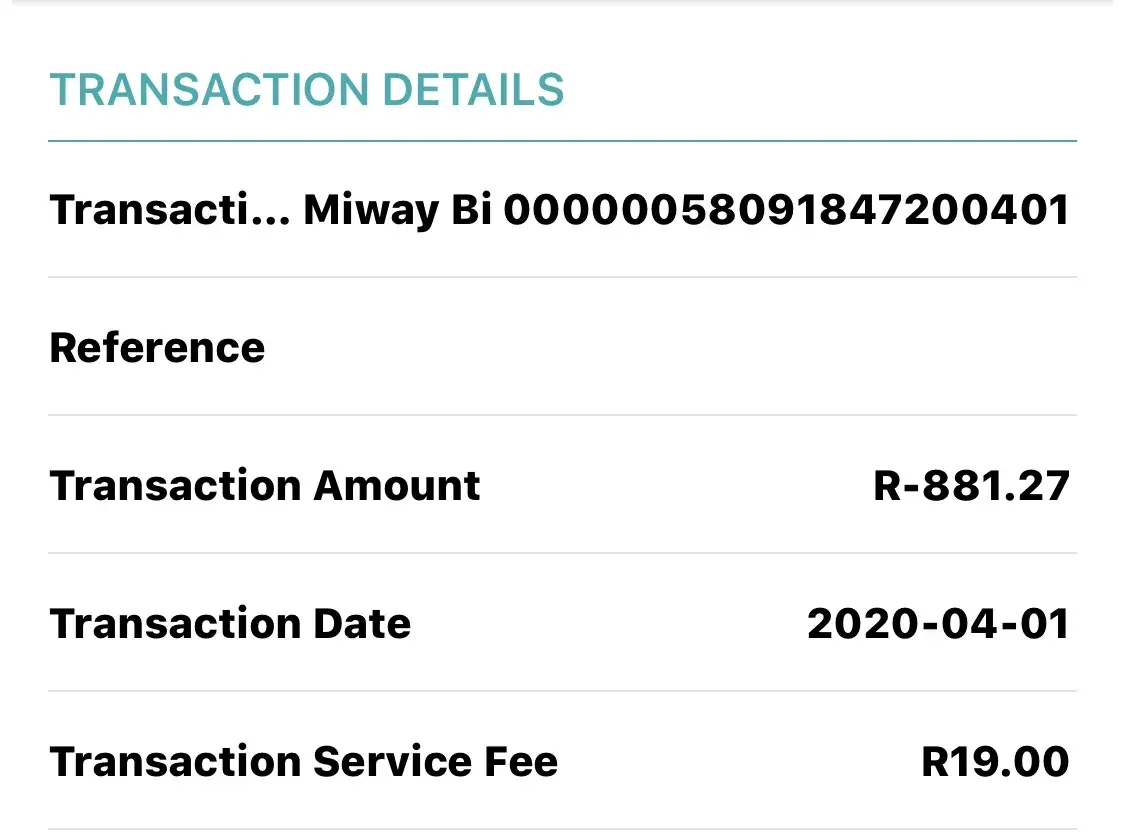Click divider between Transaction Amount and Date
This screenshot has height=840, width=1122.
(x=562, y=553)
